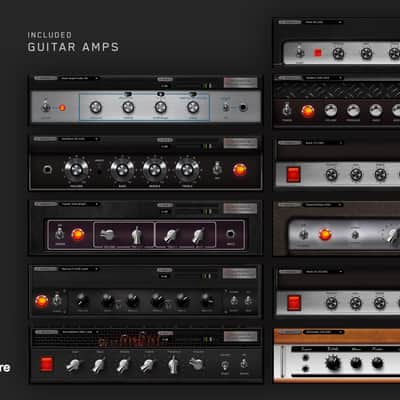Image resolution: width=400 pixels, height=400 pixels.
Task: Click orange lamp on the six-black-knob amp
Action: click(x=42, y=301)
